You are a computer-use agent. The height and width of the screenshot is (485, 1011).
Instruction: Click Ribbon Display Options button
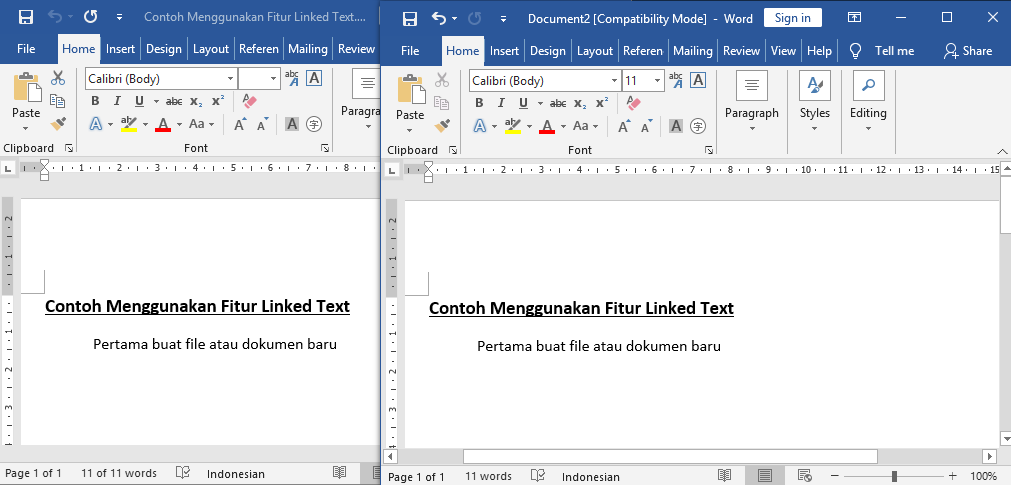[x=854, y=18]
